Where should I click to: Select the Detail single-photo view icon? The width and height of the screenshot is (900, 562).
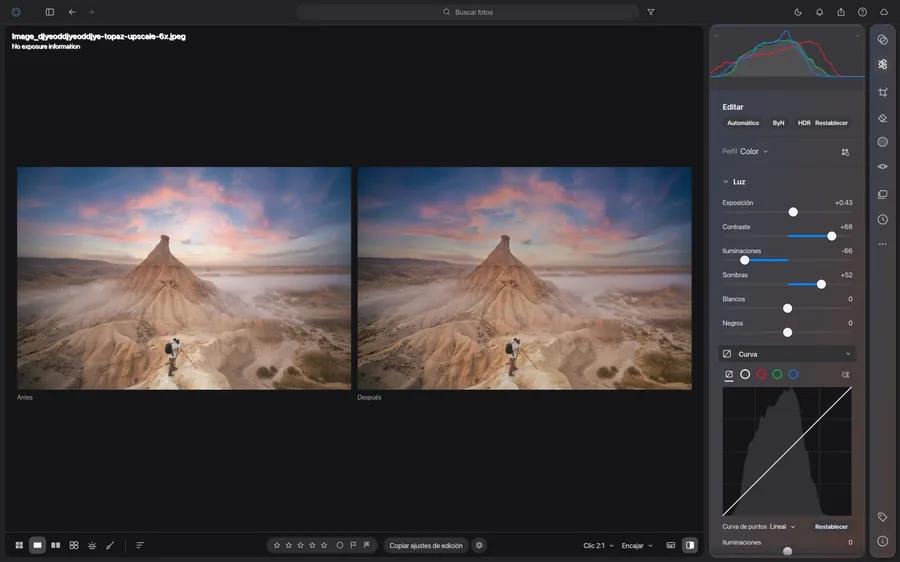(37, 545)
